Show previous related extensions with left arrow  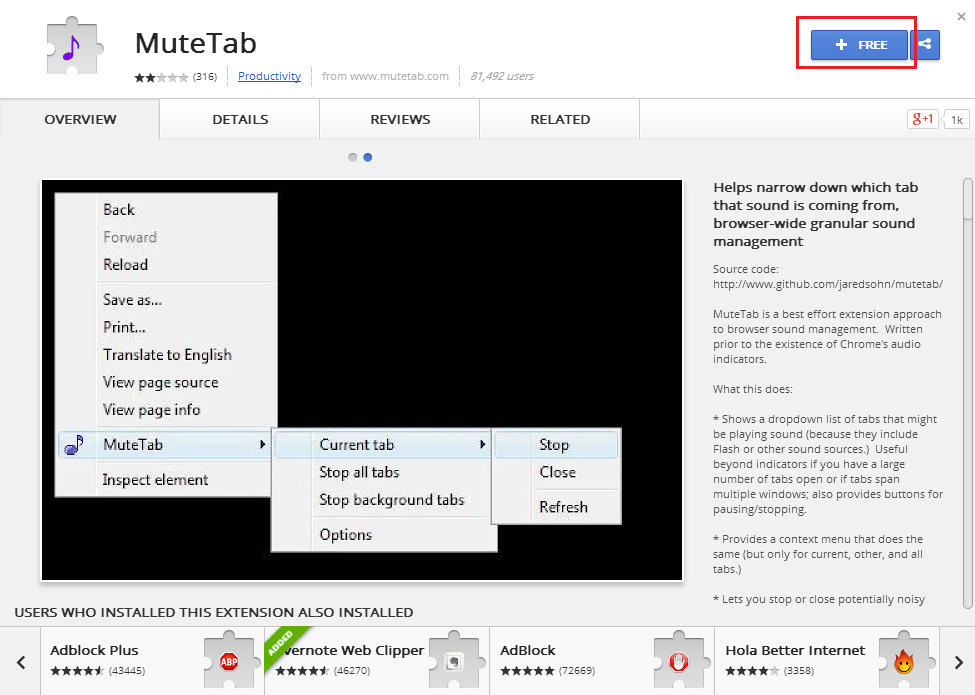pyautogui.click(x=21, y=662)
